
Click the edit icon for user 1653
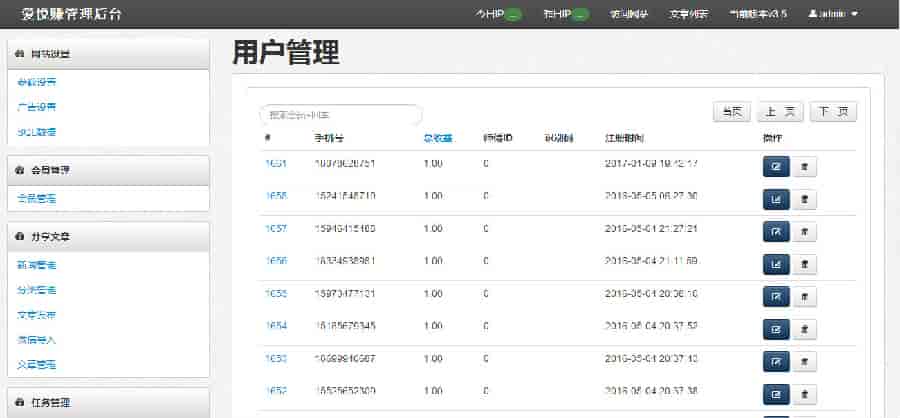(775, 361)
